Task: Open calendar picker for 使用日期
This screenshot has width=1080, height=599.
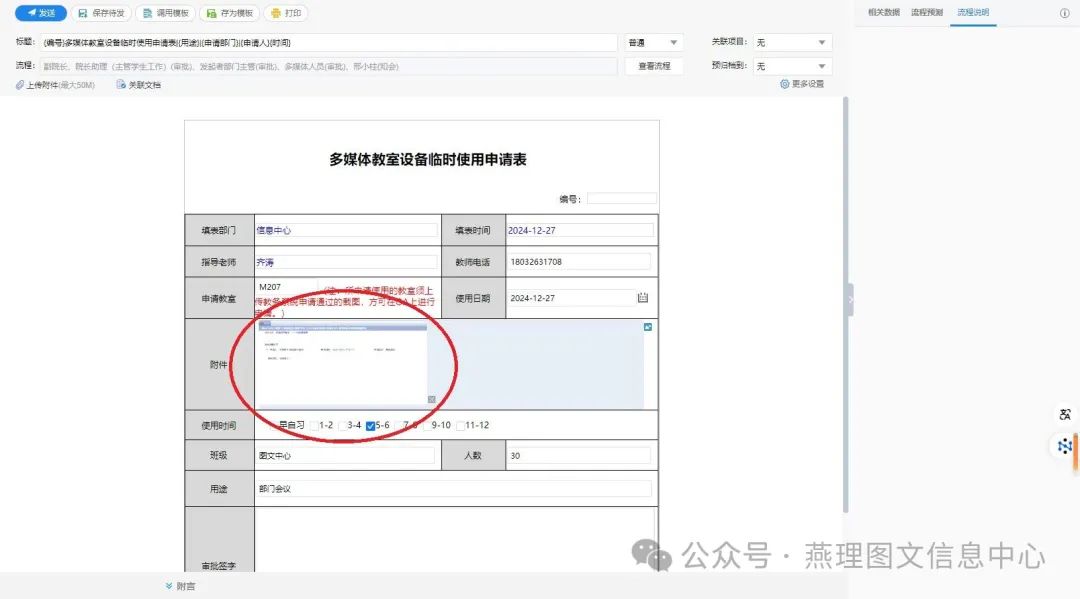Action: [x=643, y=298]
